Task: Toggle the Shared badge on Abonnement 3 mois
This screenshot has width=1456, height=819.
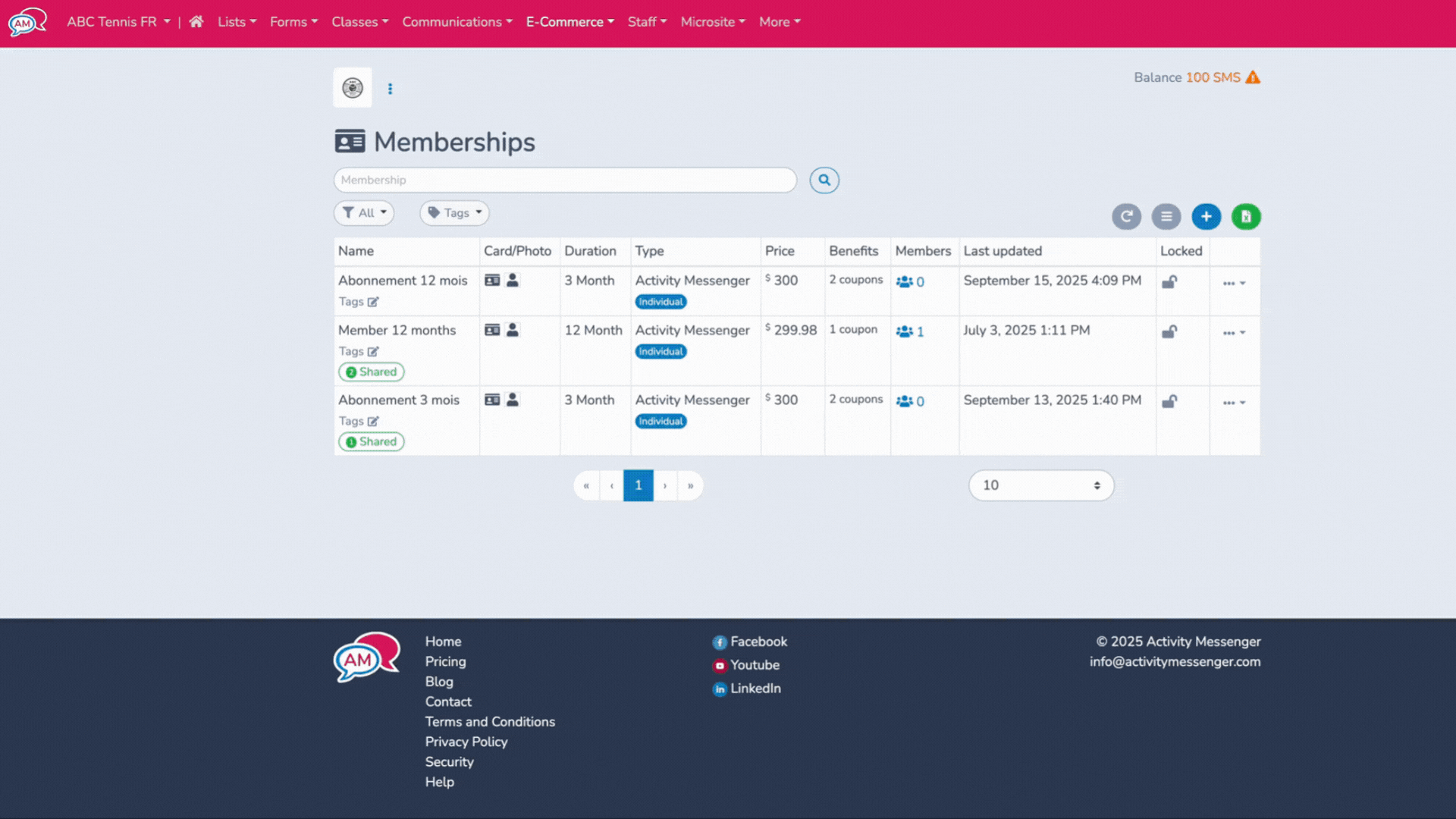Action: [371, 441]
